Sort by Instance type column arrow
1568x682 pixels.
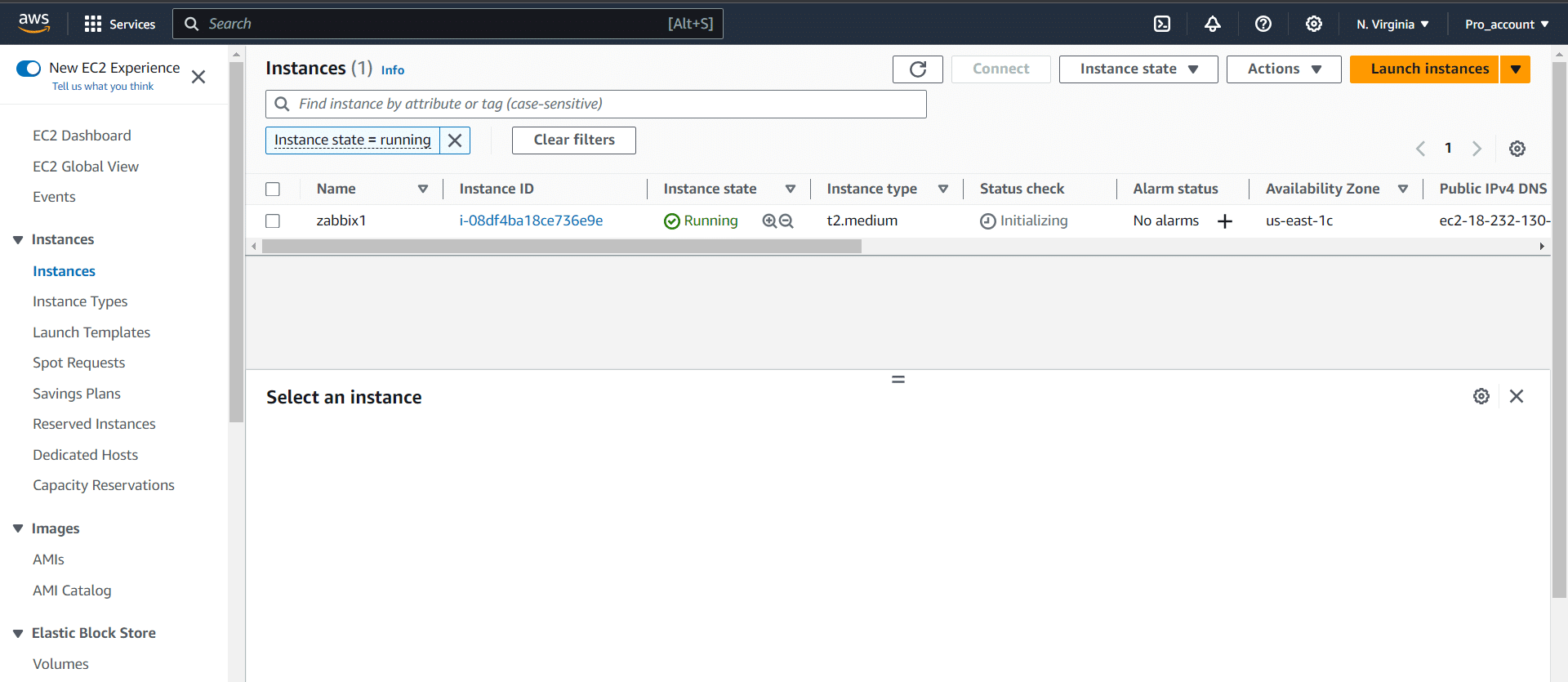click(943, 189)
